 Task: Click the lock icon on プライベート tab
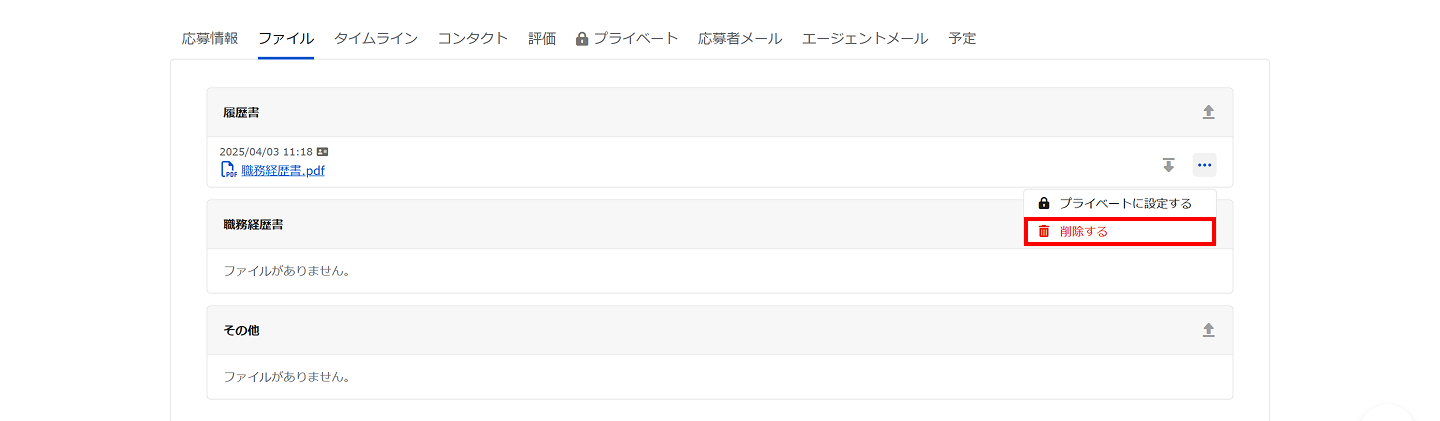click(x=582, y=39)
